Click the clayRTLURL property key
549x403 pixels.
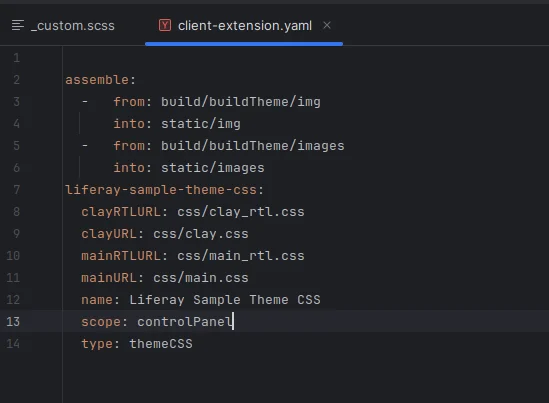tap(121, 212)
